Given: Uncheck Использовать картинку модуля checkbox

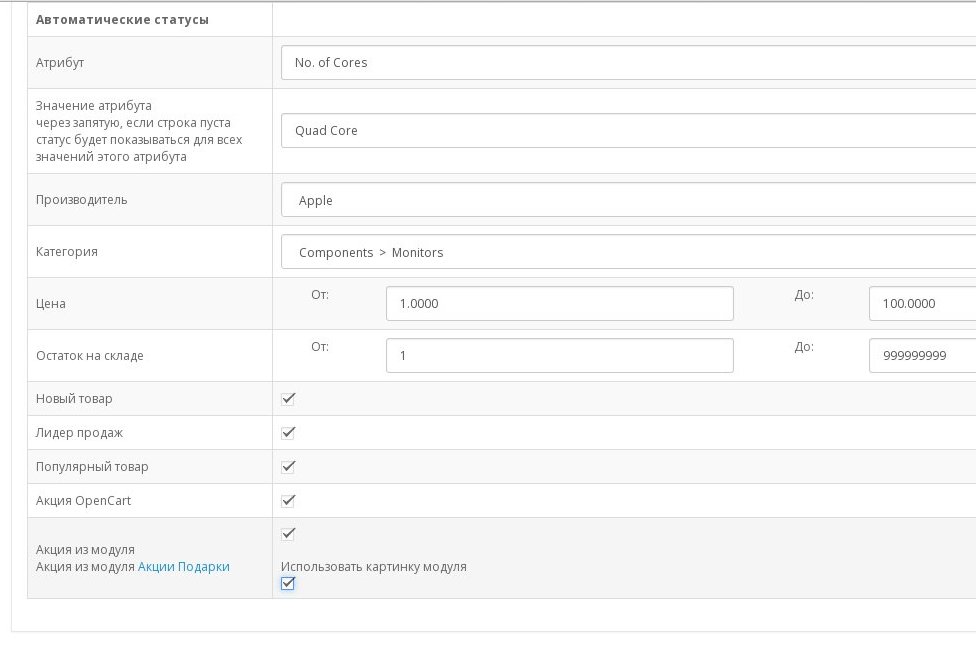Looking at the screenshot, I should click(288, 583).
